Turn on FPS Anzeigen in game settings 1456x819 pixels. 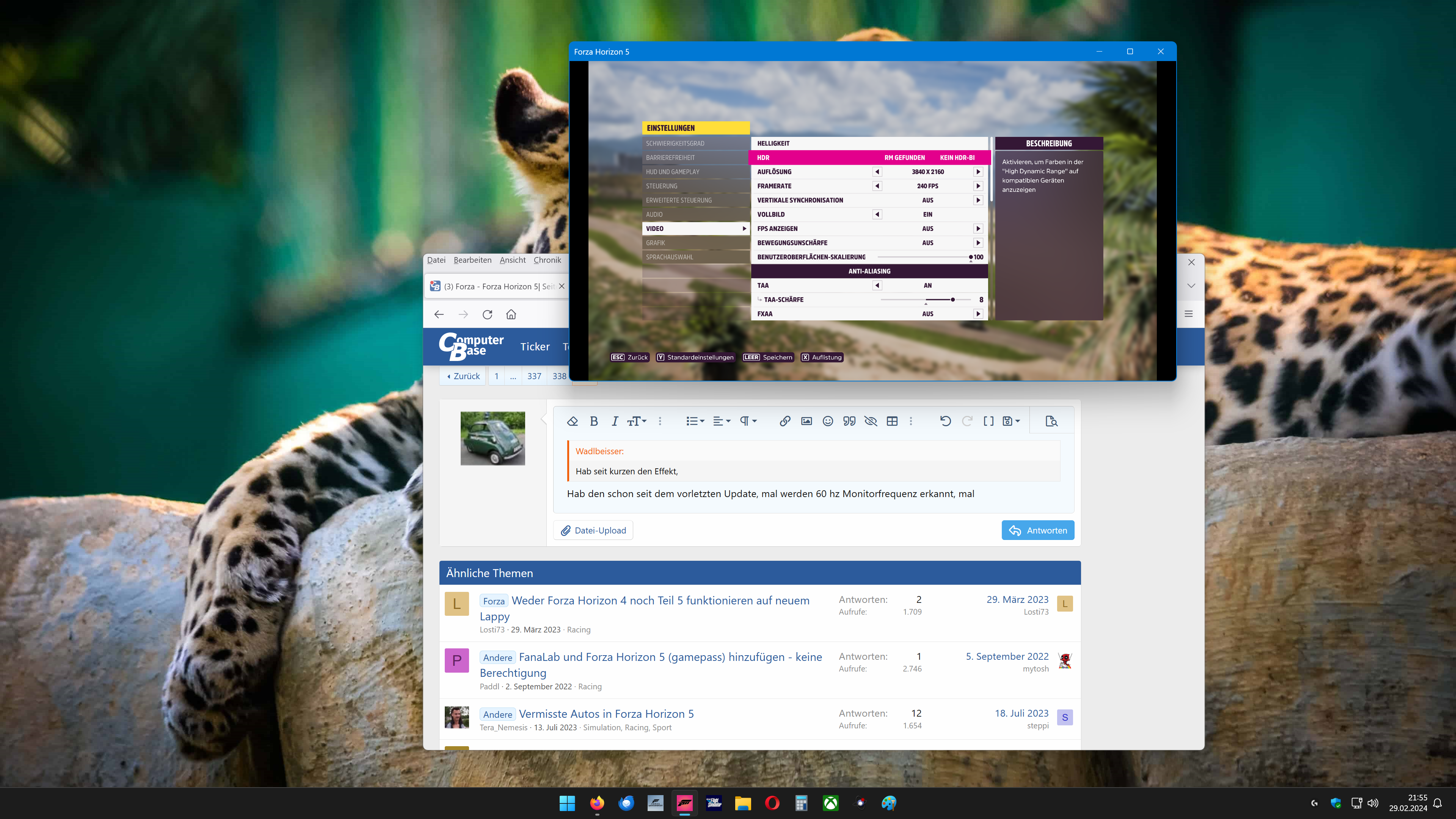[978, 228]
